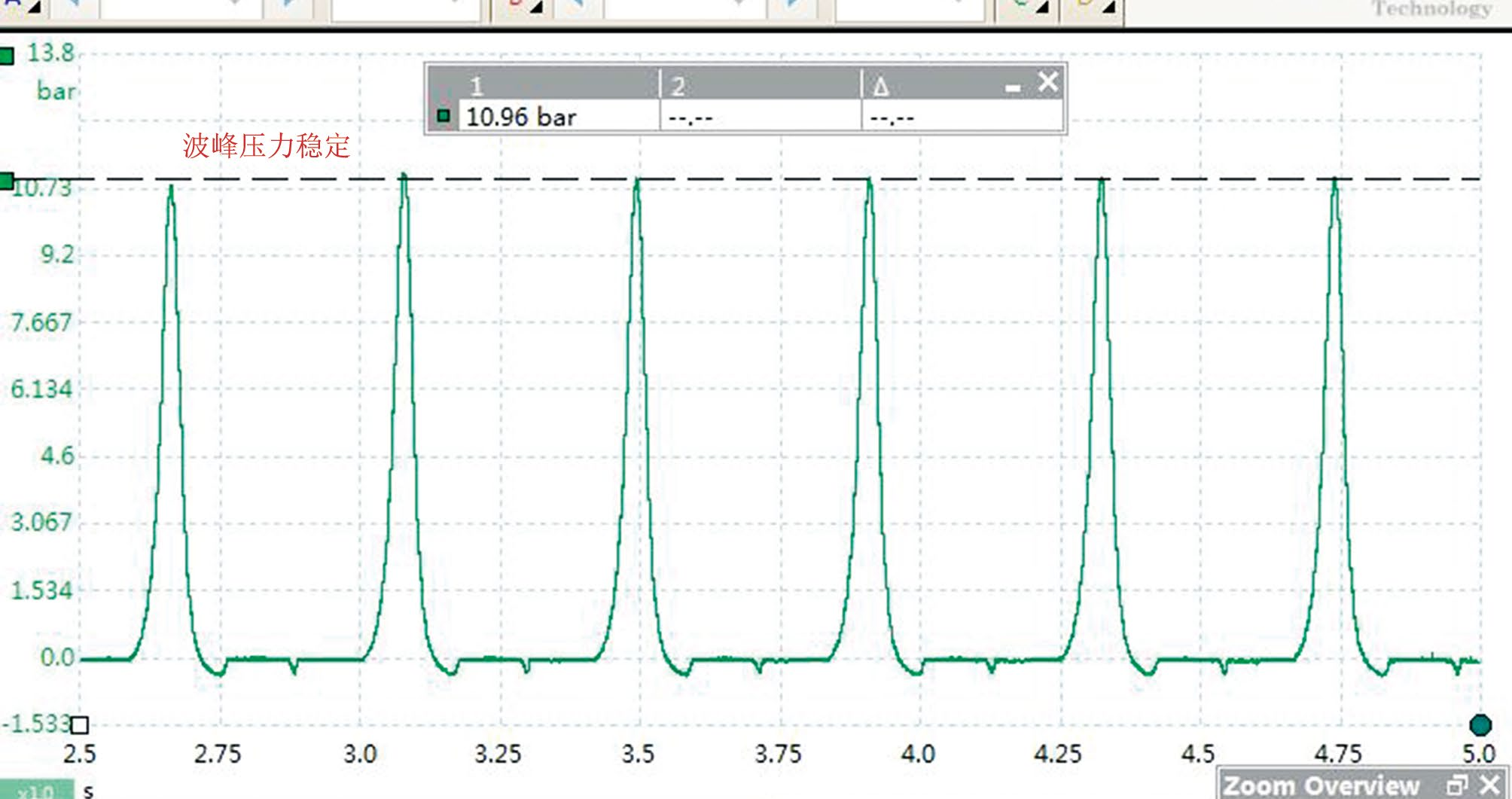
Task: Click the 1.534 pressure axis label
Action: (41, 590)
